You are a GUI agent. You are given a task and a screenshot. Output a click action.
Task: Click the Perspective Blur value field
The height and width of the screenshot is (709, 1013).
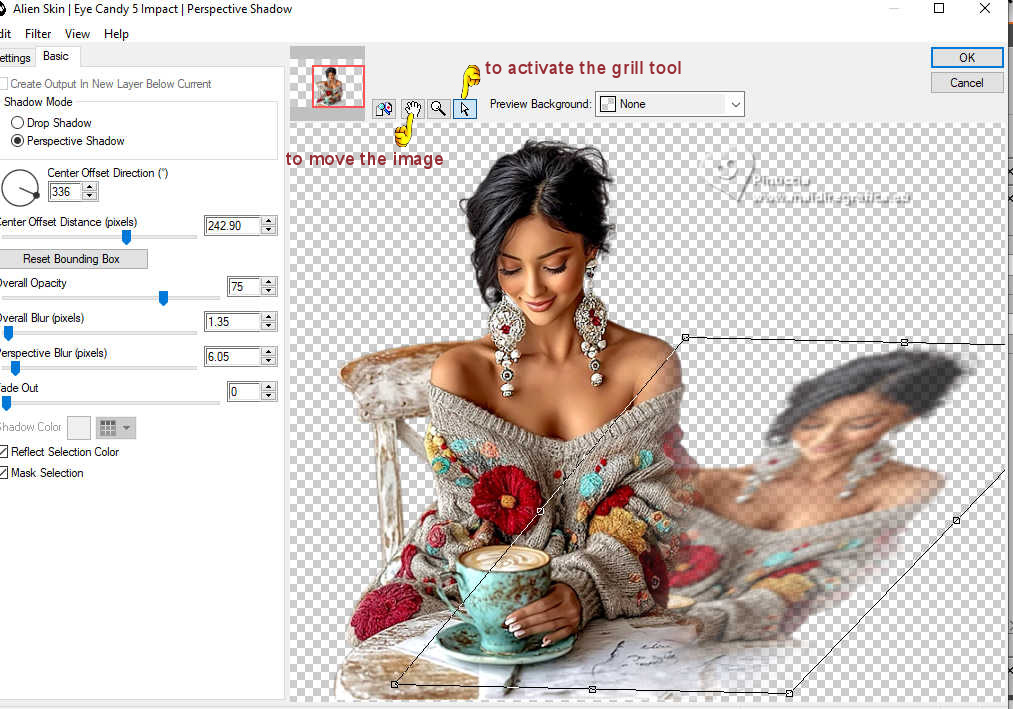tap(233, 356)
